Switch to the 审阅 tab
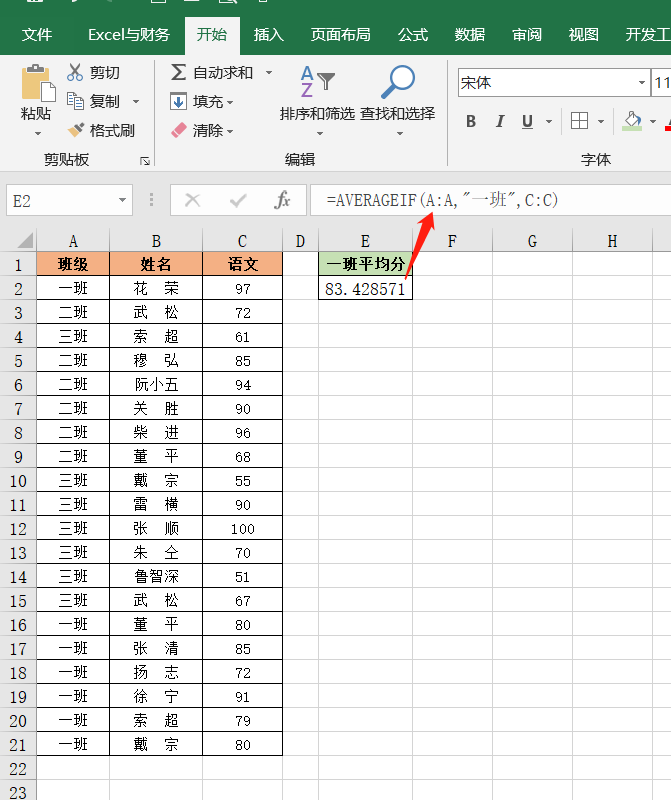Image resolution: width=671 pixels, height=800 pixels. point(527,35)
